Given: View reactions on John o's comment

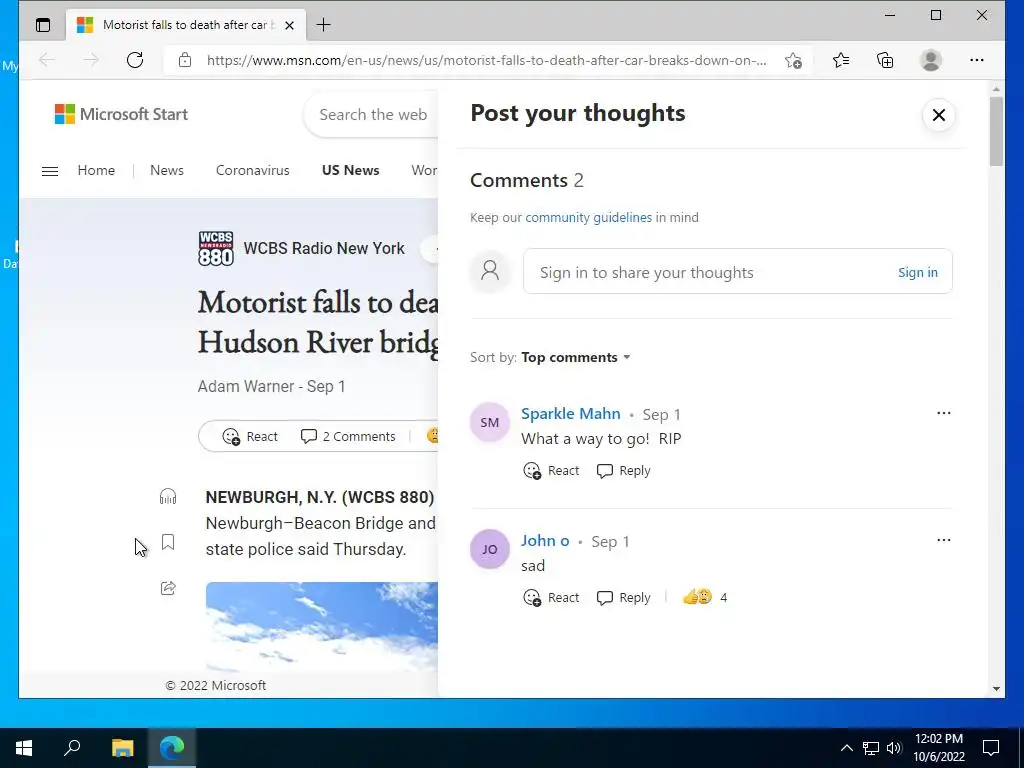Looking at the screenshot, I should 705,597.
